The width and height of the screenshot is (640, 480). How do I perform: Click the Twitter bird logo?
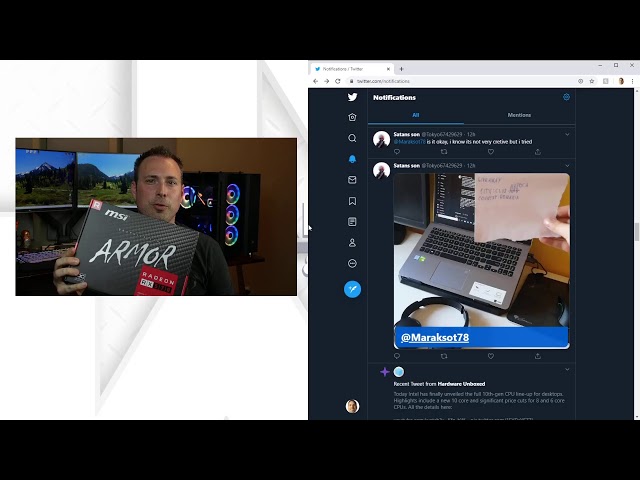352,97
